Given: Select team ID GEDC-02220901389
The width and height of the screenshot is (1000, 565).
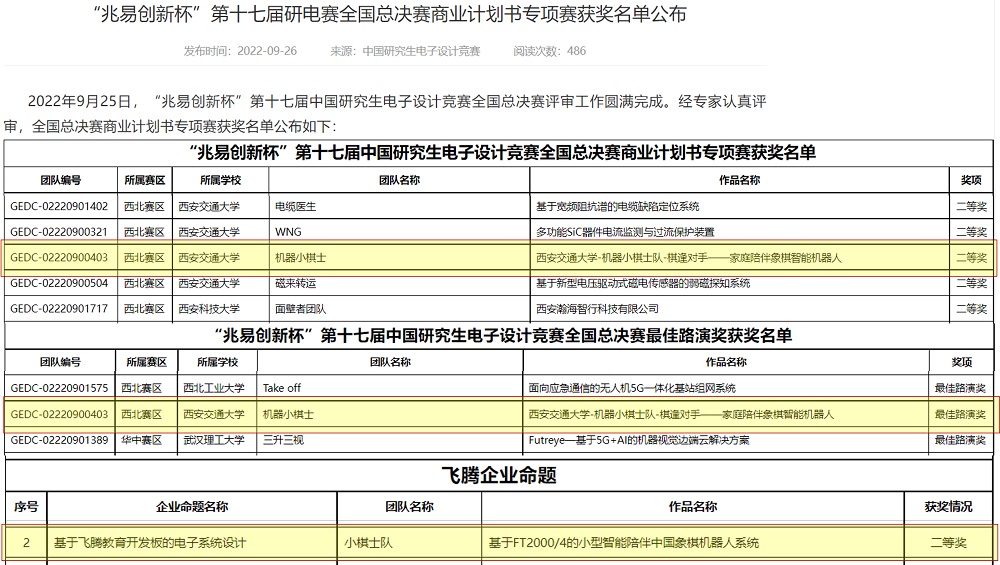Looking at the screenshot, I should [x=59, y=439].
